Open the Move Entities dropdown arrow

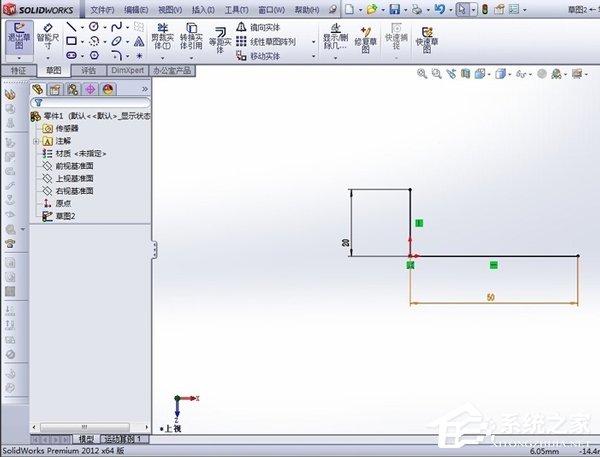pos(314,56)
